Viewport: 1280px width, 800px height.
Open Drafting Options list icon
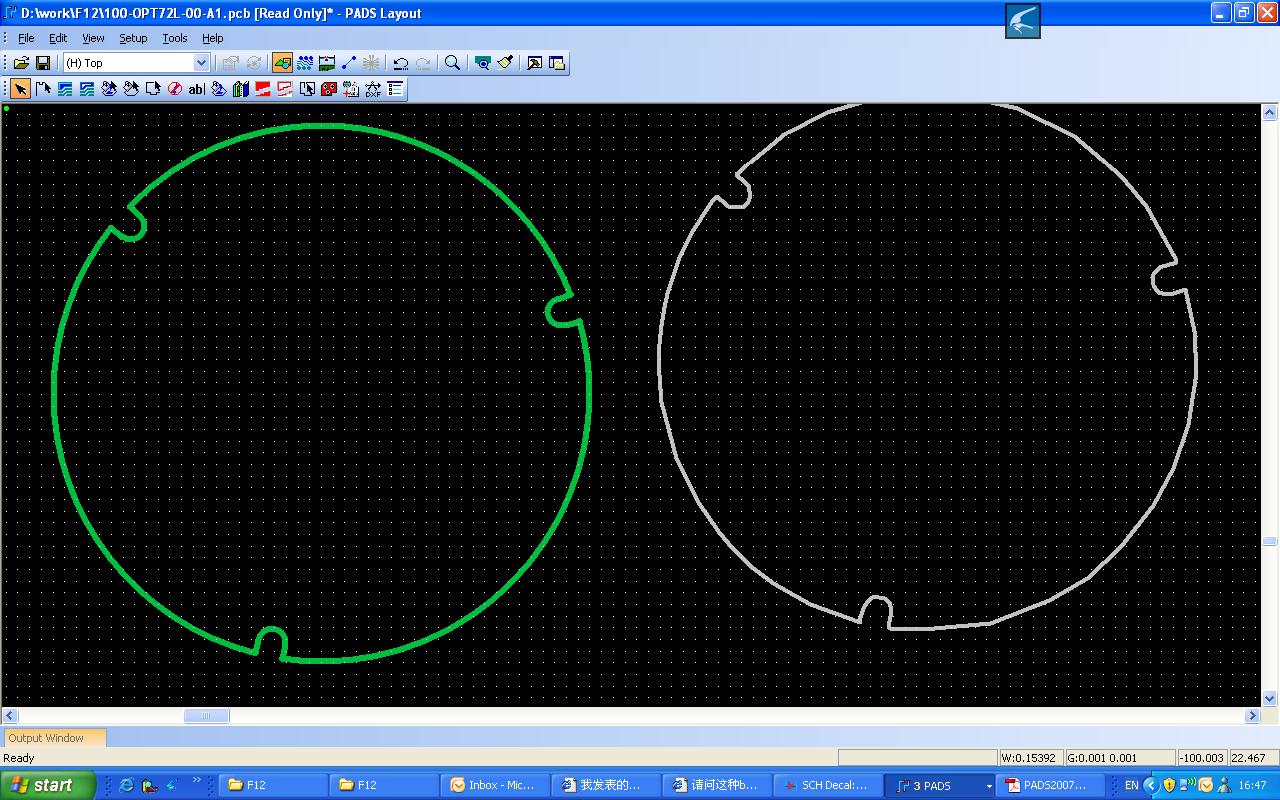point(395,89)
